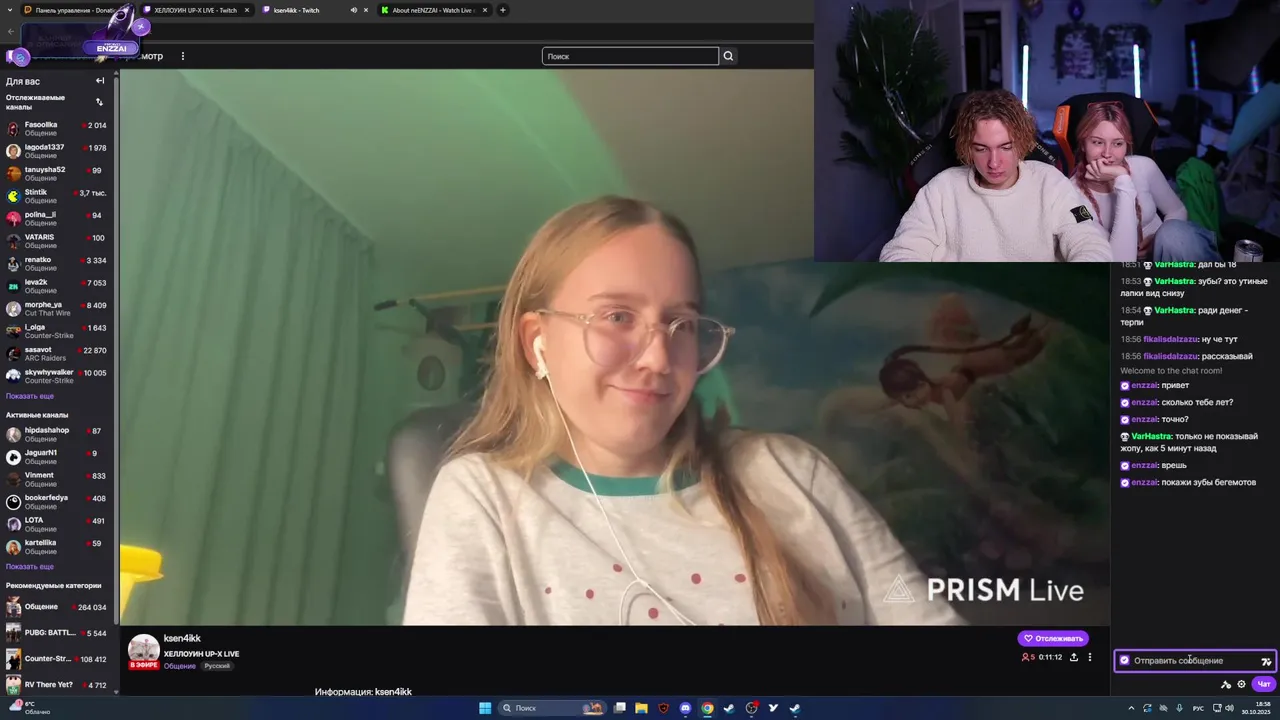
Task: Open tanuysha52 channel in sidebar
Action: [x=56, y=174]
